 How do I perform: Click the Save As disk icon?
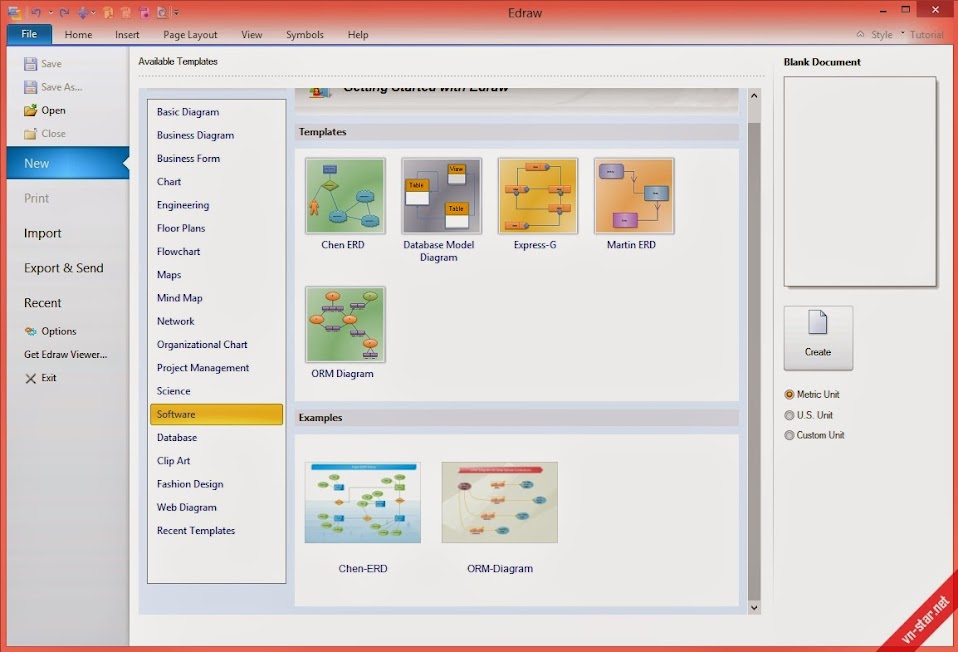(x=31, y=87)
